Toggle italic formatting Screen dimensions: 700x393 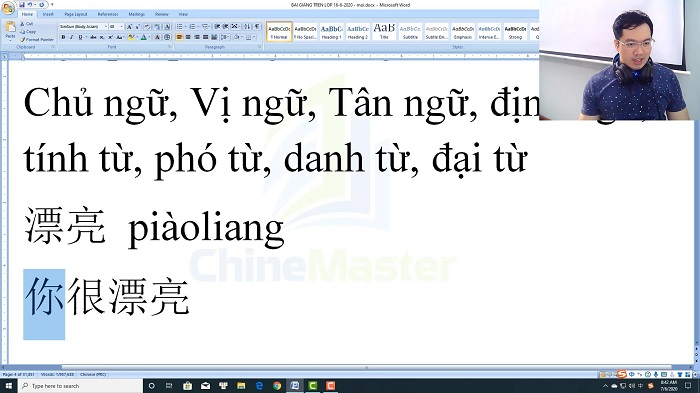71,37
